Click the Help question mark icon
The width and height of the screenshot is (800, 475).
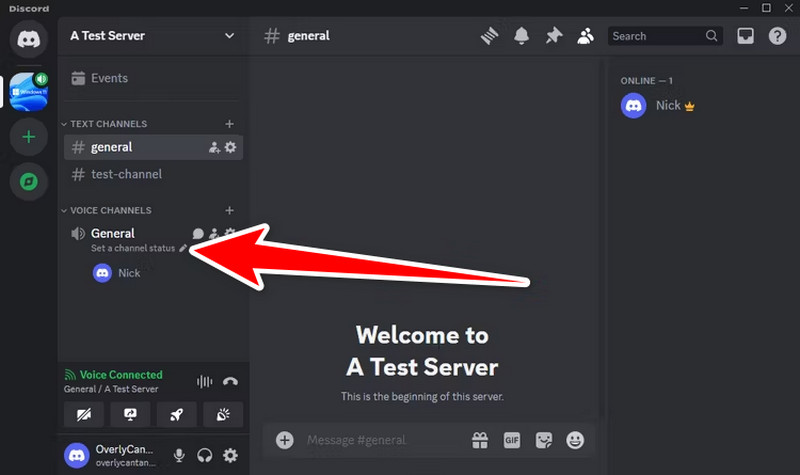click(x=777, y=36)
